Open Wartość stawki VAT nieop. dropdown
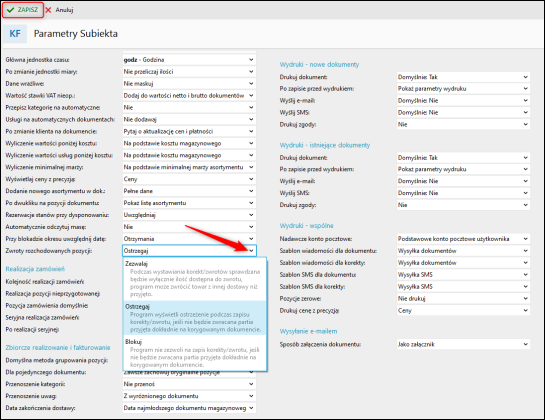 pyautogui.click(x=189, y=96)
